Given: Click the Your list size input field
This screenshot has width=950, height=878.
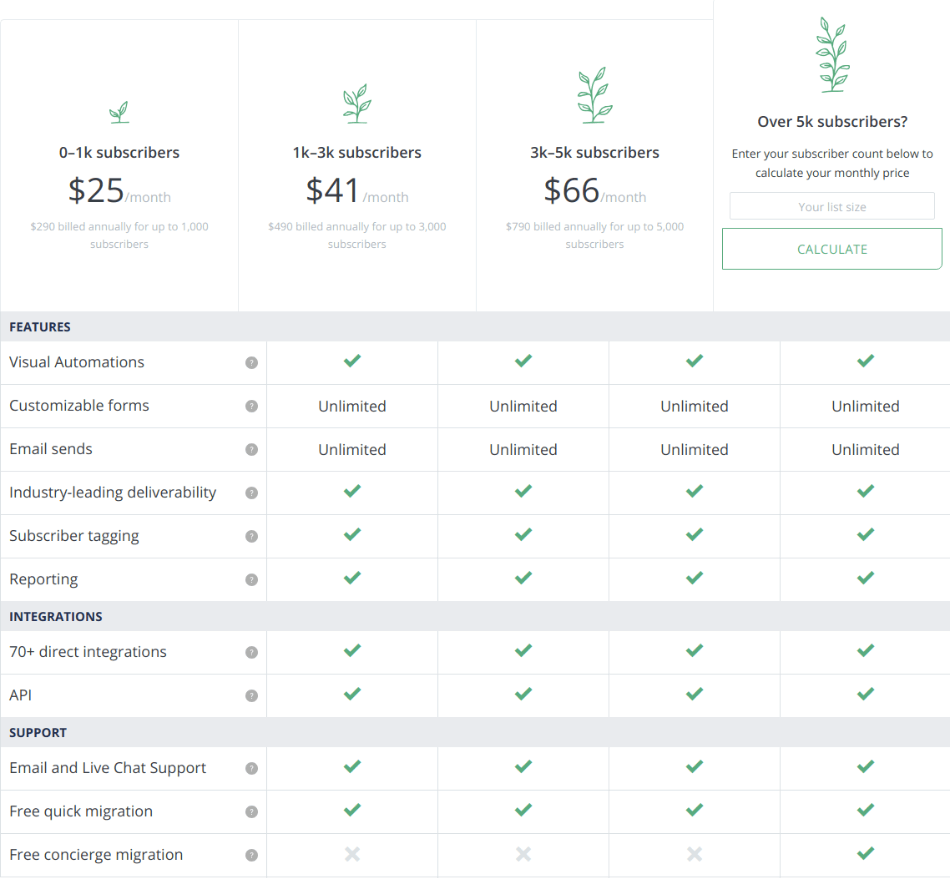Looking at the screenshot, I should [x=832, y=205].
